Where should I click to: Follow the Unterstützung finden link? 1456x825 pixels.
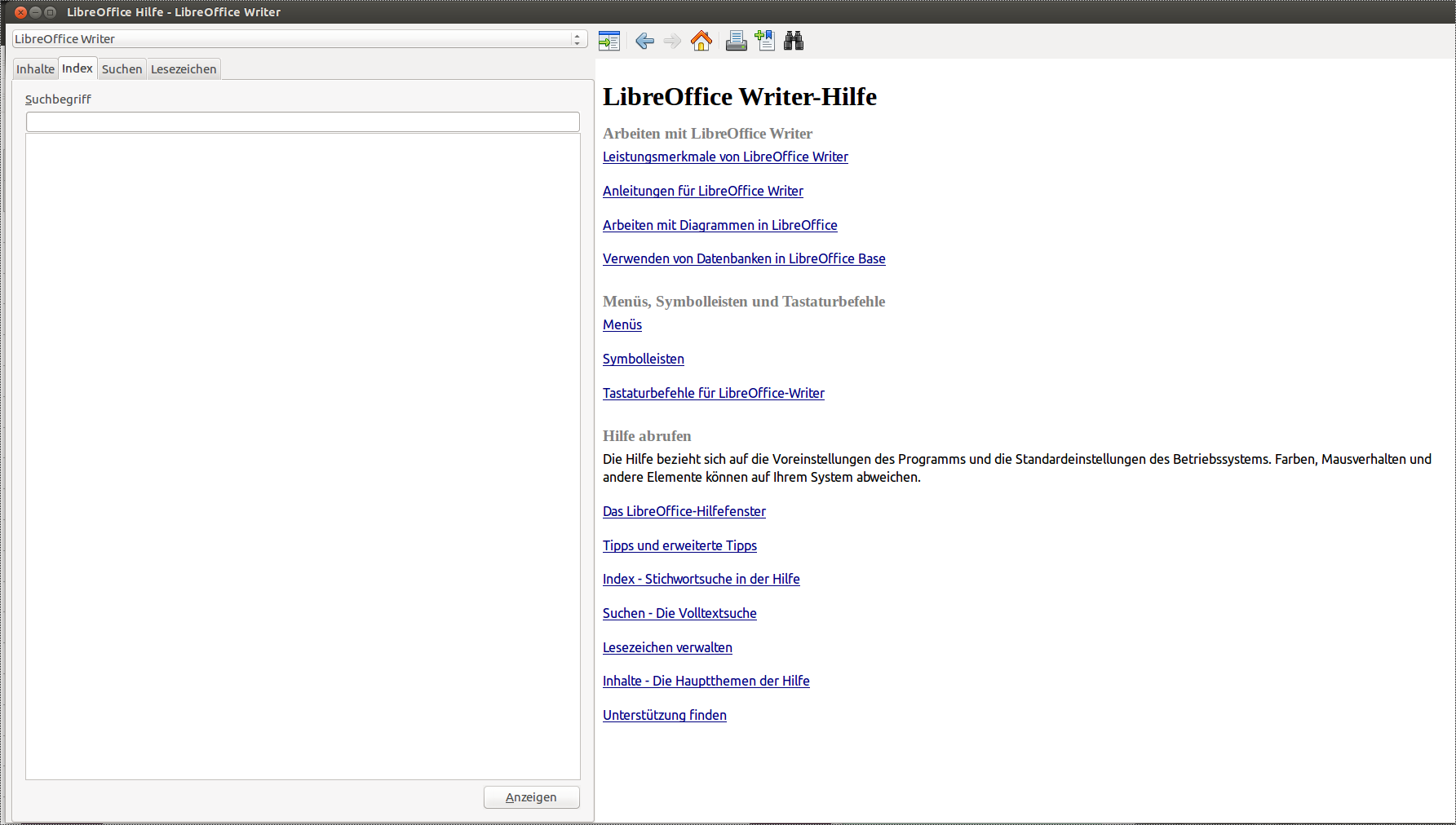665,715
